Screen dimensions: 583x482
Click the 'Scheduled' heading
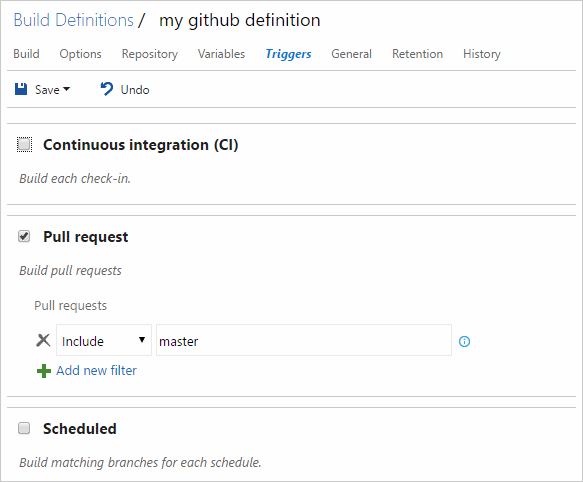tap(80, 429)
